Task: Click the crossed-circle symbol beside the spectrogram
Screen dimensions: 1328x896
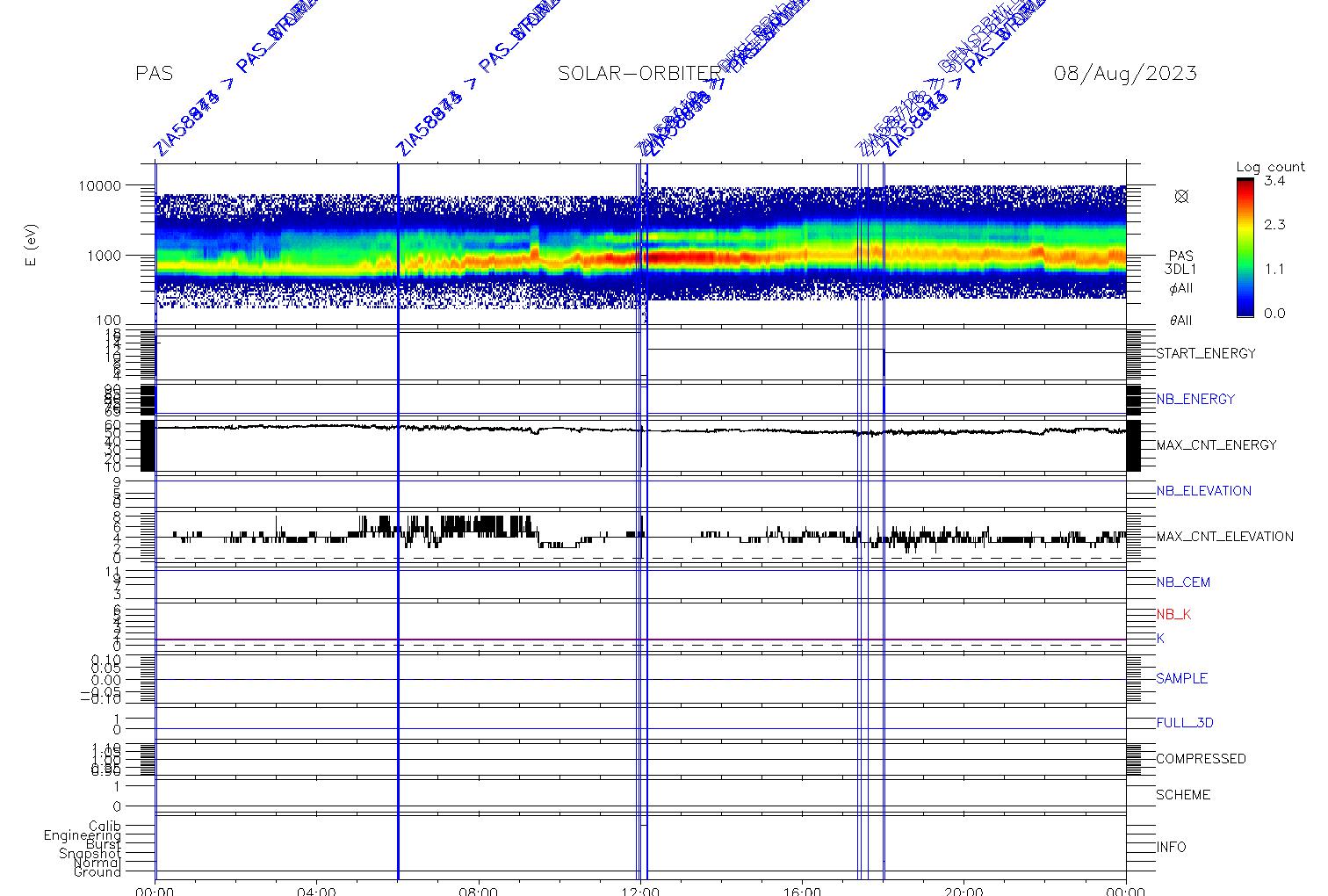Action: (1181, 197)
